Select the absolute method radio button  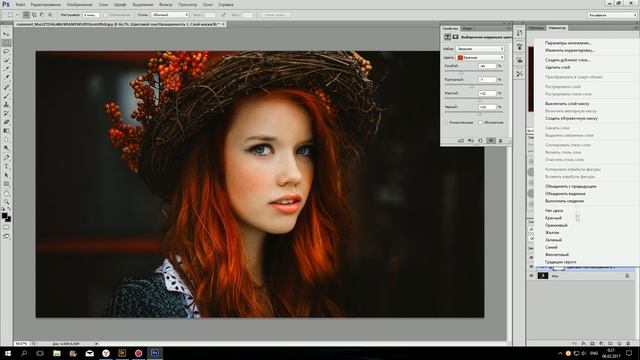coord(480,122)
